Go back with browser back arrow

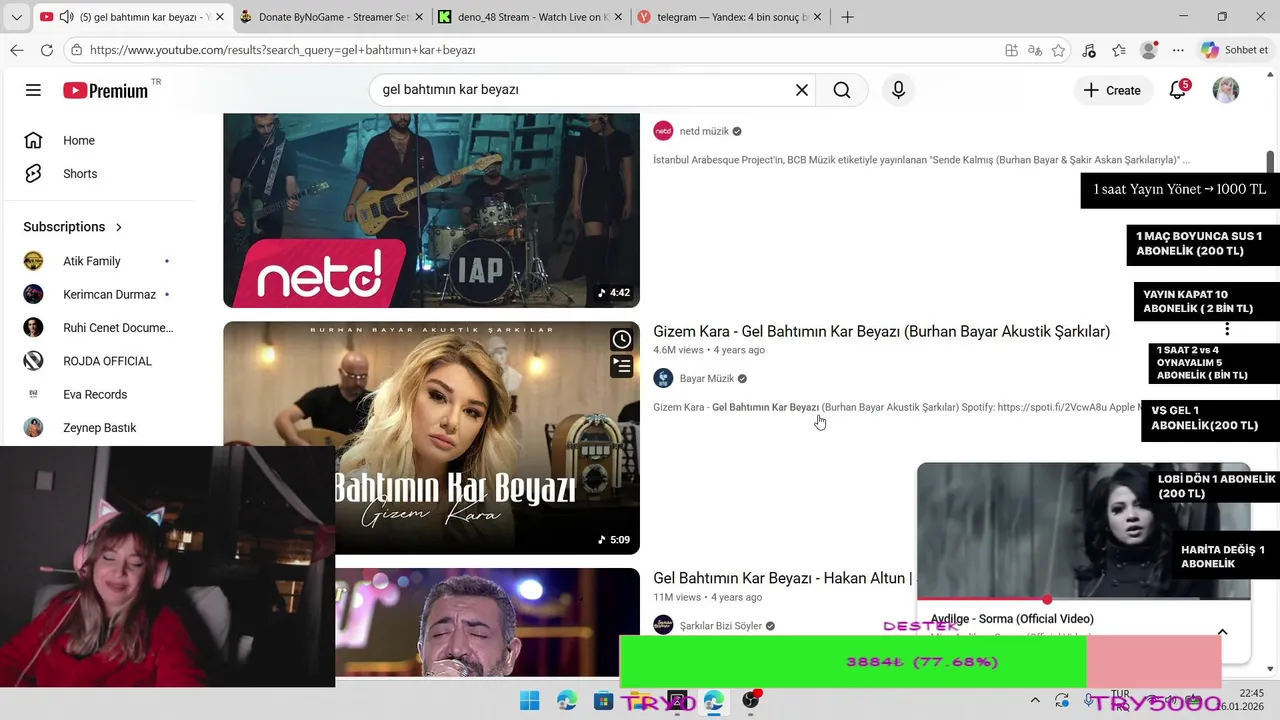coord(17,50)
